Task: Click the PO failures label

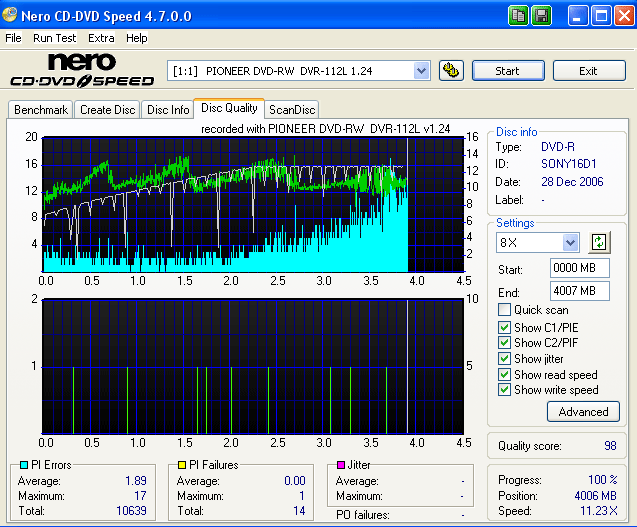Action: [x=363, y=515]
